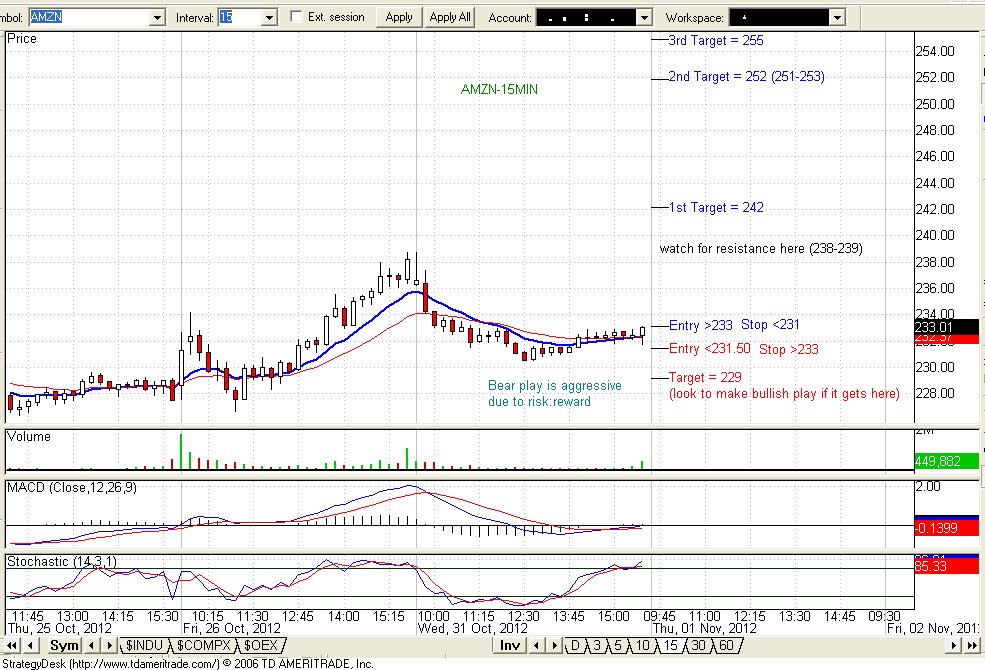Select the 5-minute interval tab

618,645
